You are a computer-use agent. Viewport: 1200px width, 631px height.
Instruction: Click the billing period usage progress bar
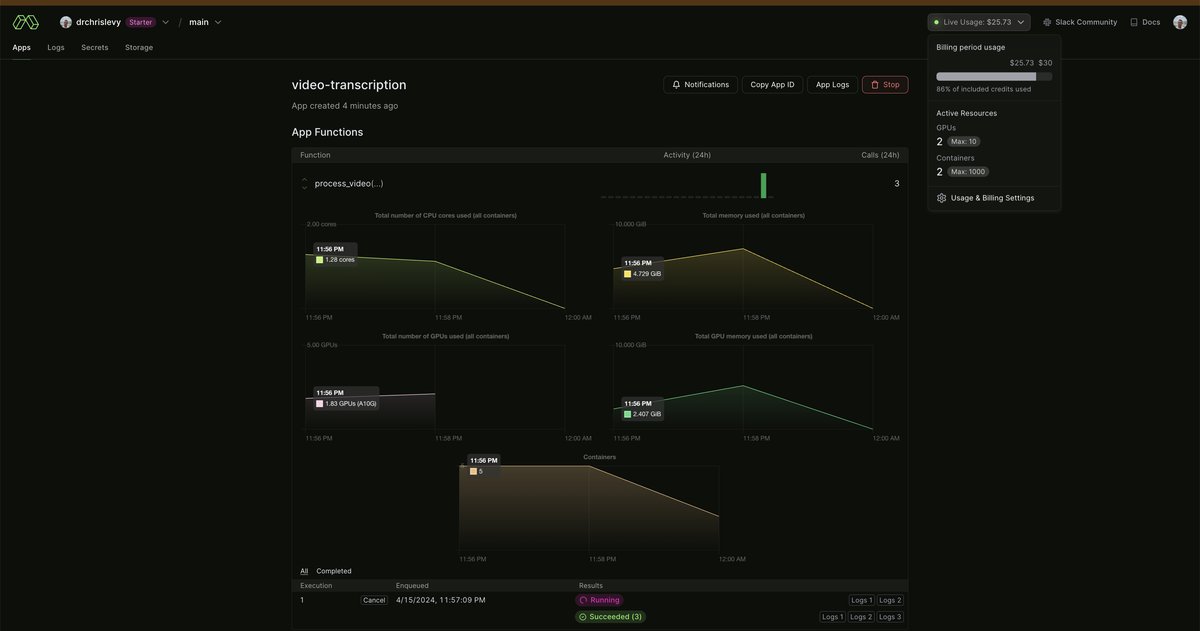[x=993, y=76]
